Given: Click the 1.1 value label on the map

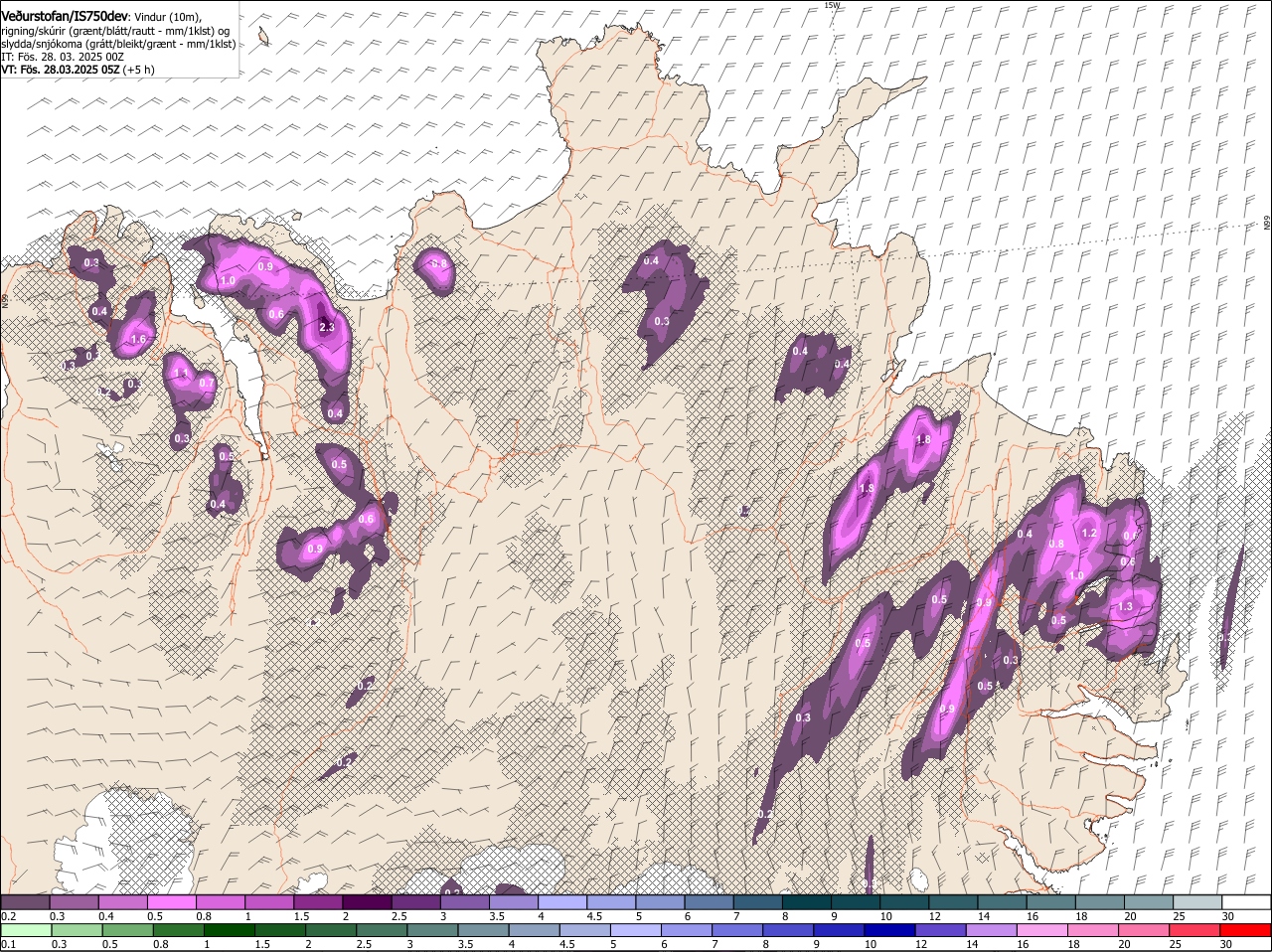Looking at the screenshot, I should point(180,374).
